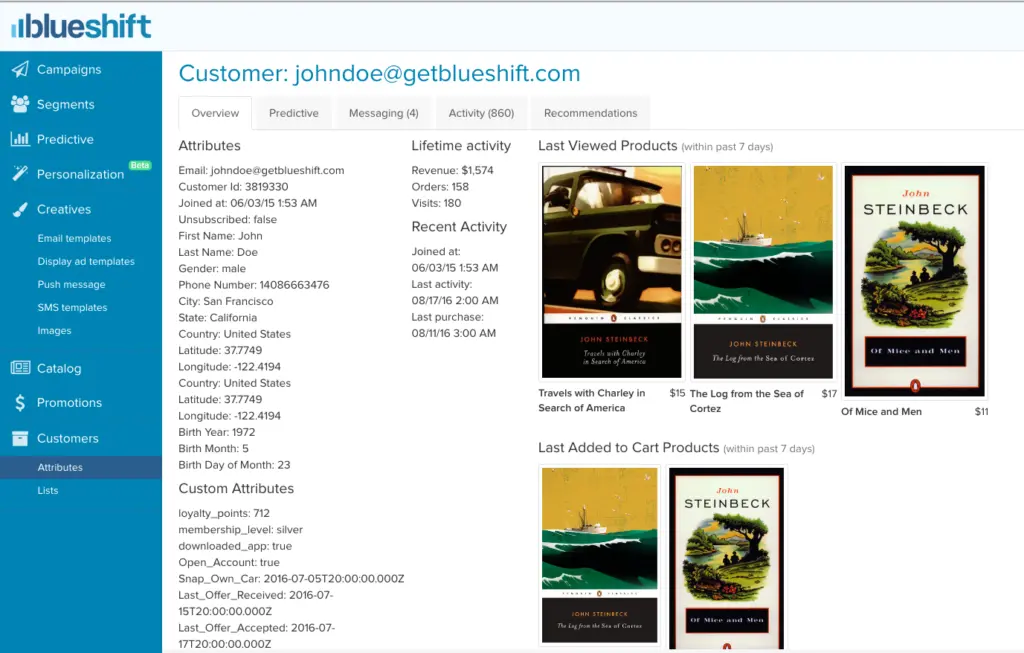Open the Messaging (4) tab
The width and height of the screenshot is (1024, 653).
pyautogui.click(x=383, y=113)
